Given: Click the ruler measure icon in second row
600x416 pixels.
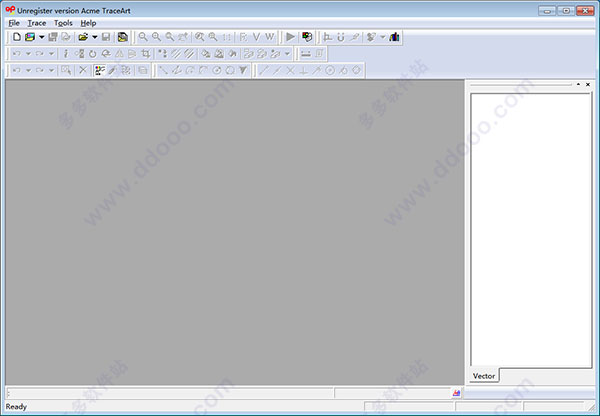Looking at the screenshot, I should pos(305,54).
